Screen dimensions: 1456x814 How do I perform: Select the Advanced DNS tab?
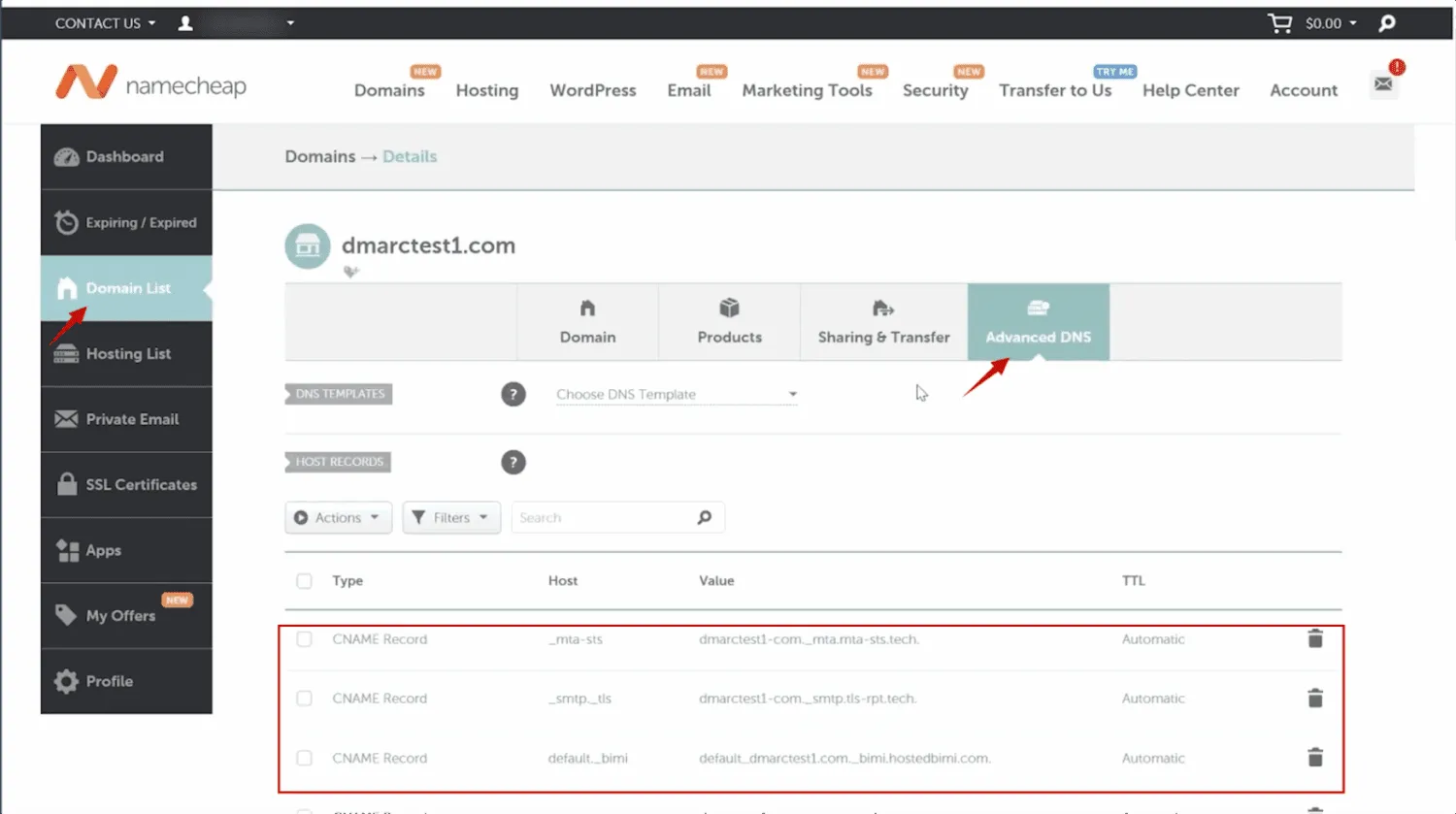click(1039, 322)
